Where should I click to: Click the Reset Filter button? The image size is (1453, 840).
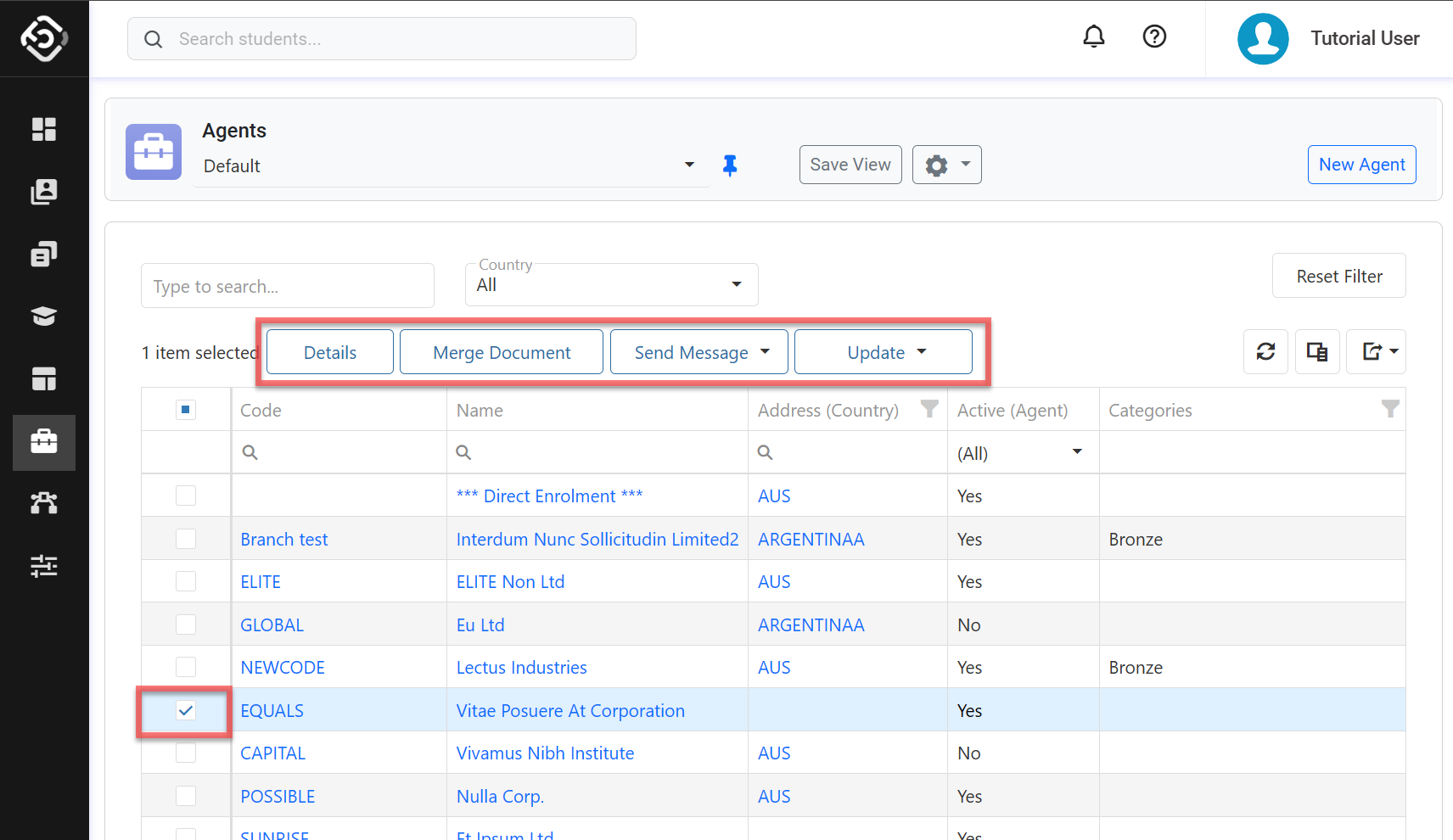pos(1339,276)
